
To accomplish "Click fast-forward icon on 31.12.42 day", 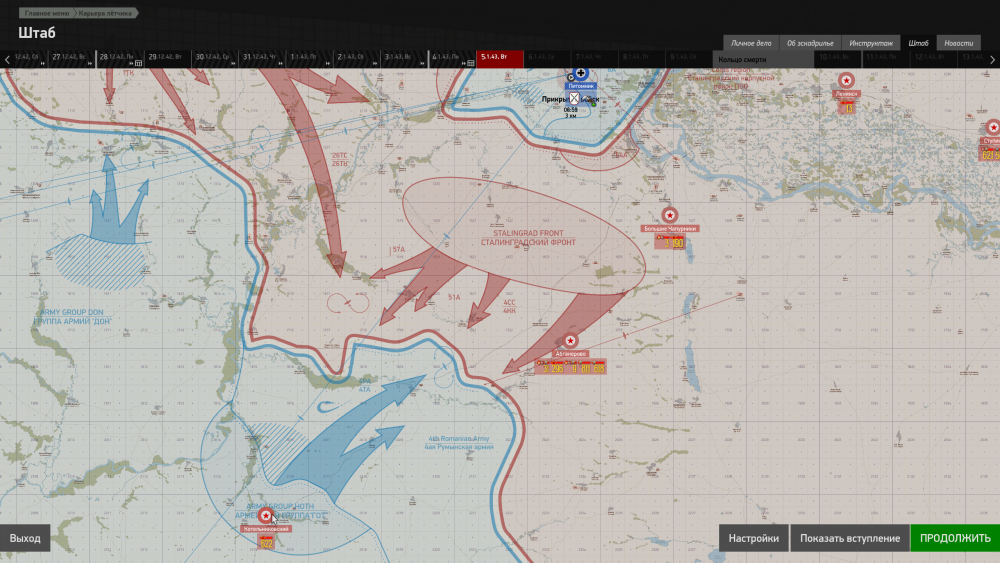I will [280, 63].
